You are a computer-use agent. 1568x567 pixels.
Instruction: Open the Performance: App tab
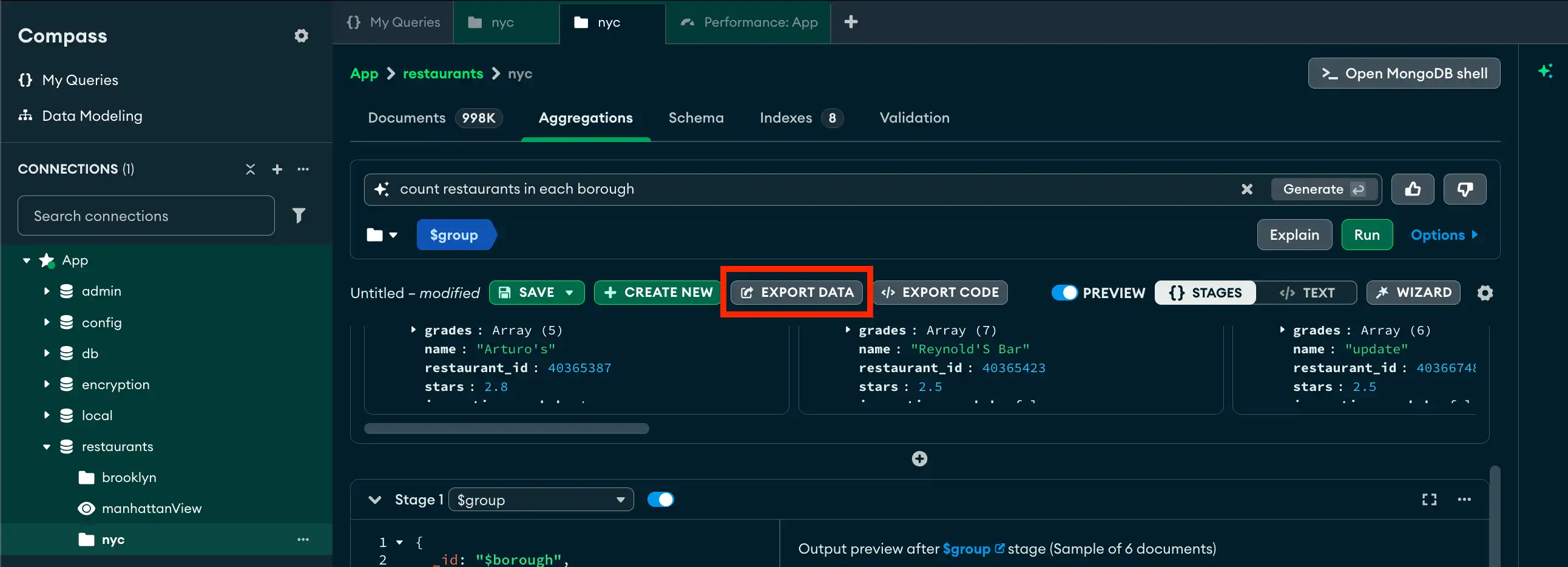coord(748,22)
